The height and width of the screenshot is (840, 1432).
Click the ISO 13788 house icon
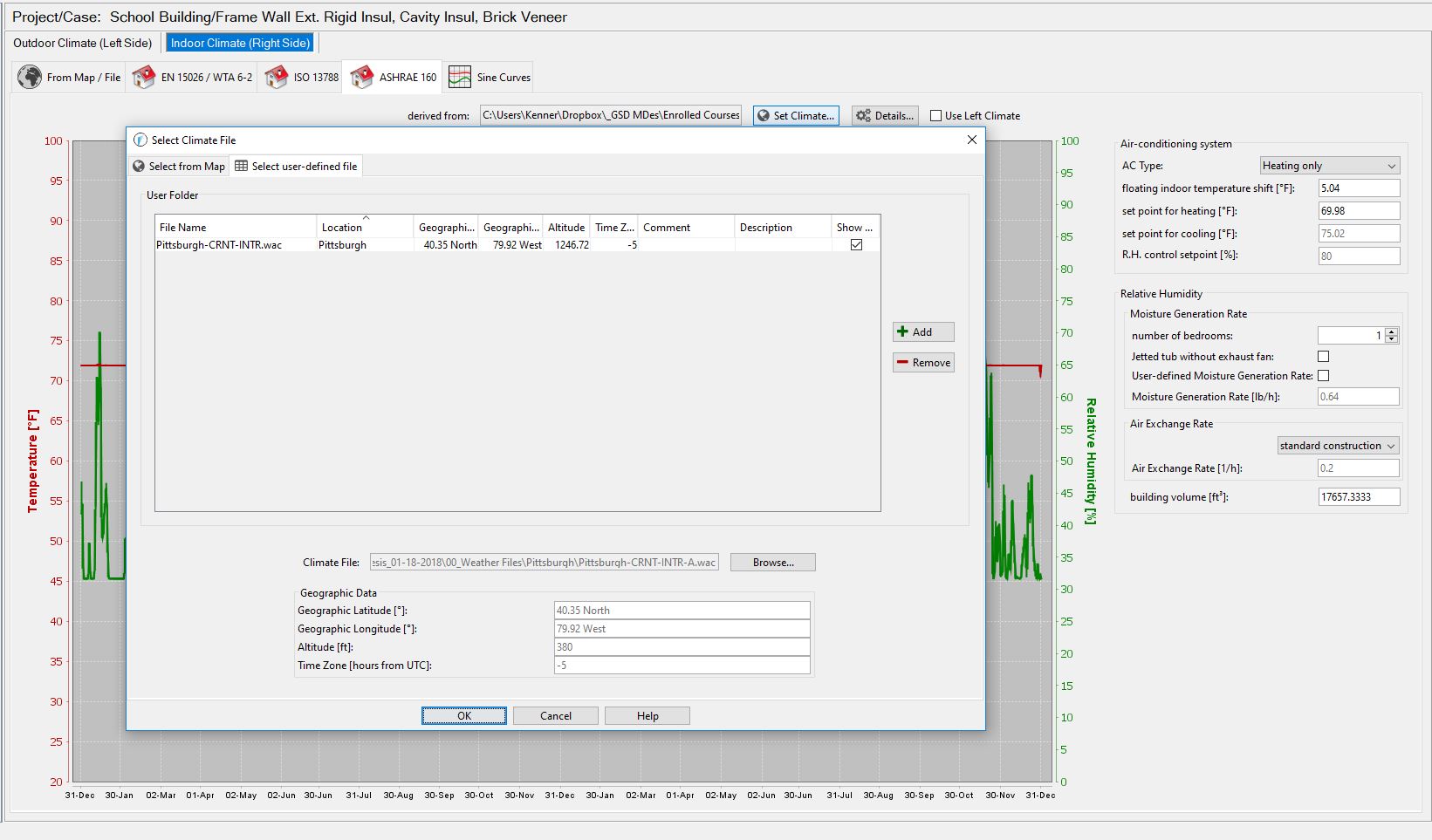tap(277, 77)
